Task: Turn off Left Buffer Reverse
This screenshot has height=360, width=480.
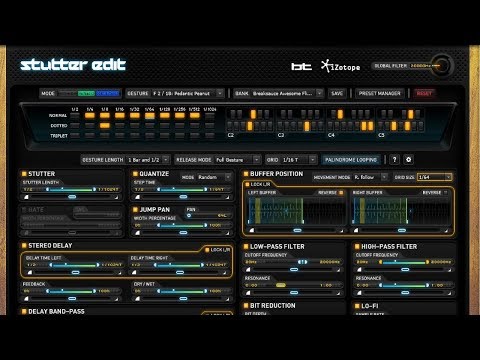Action: (341, 193)
